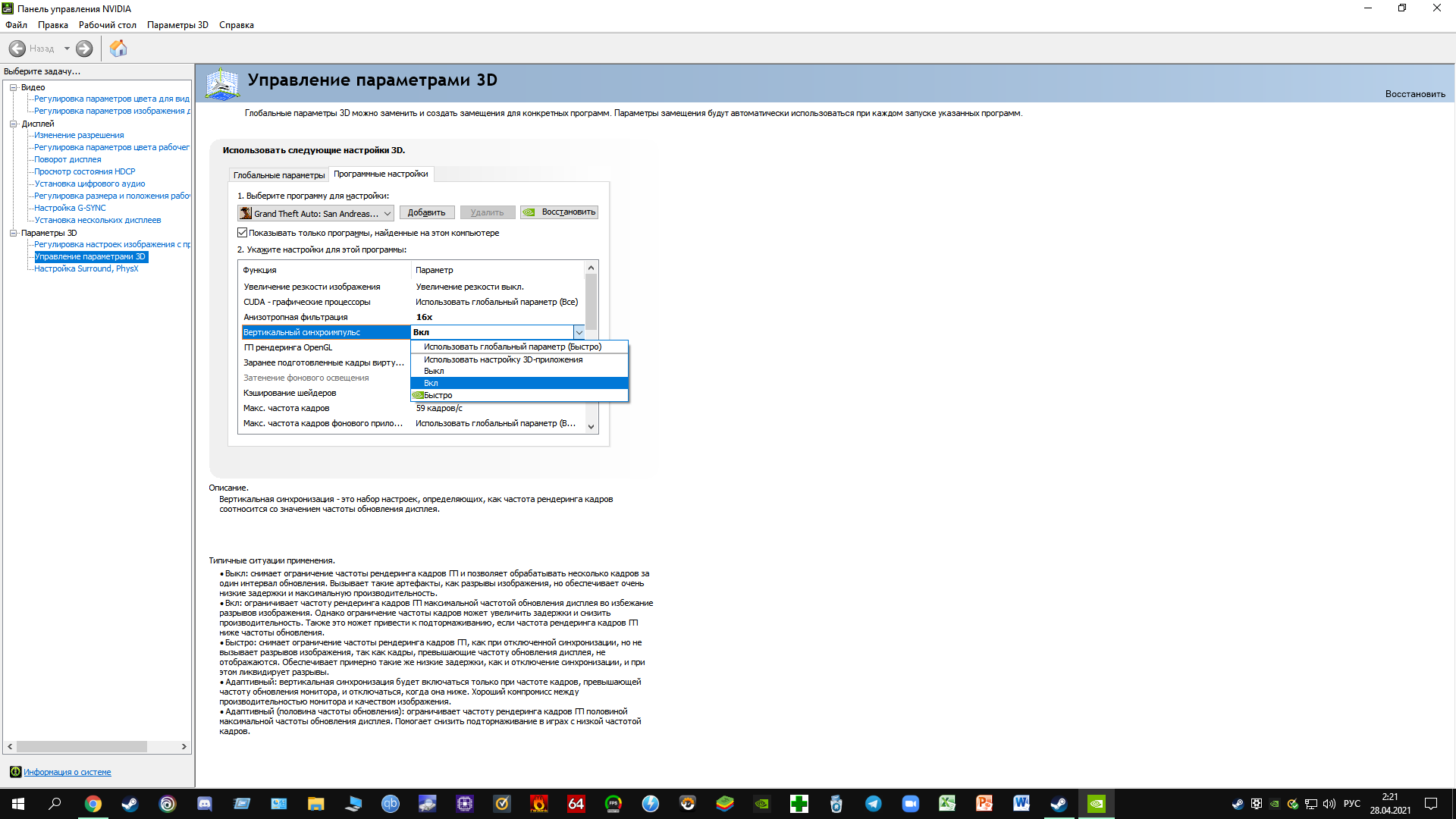This screenshot has width=1456, height=819.
Task: Switch to Глобальные параметры tab
Action: 278,175
